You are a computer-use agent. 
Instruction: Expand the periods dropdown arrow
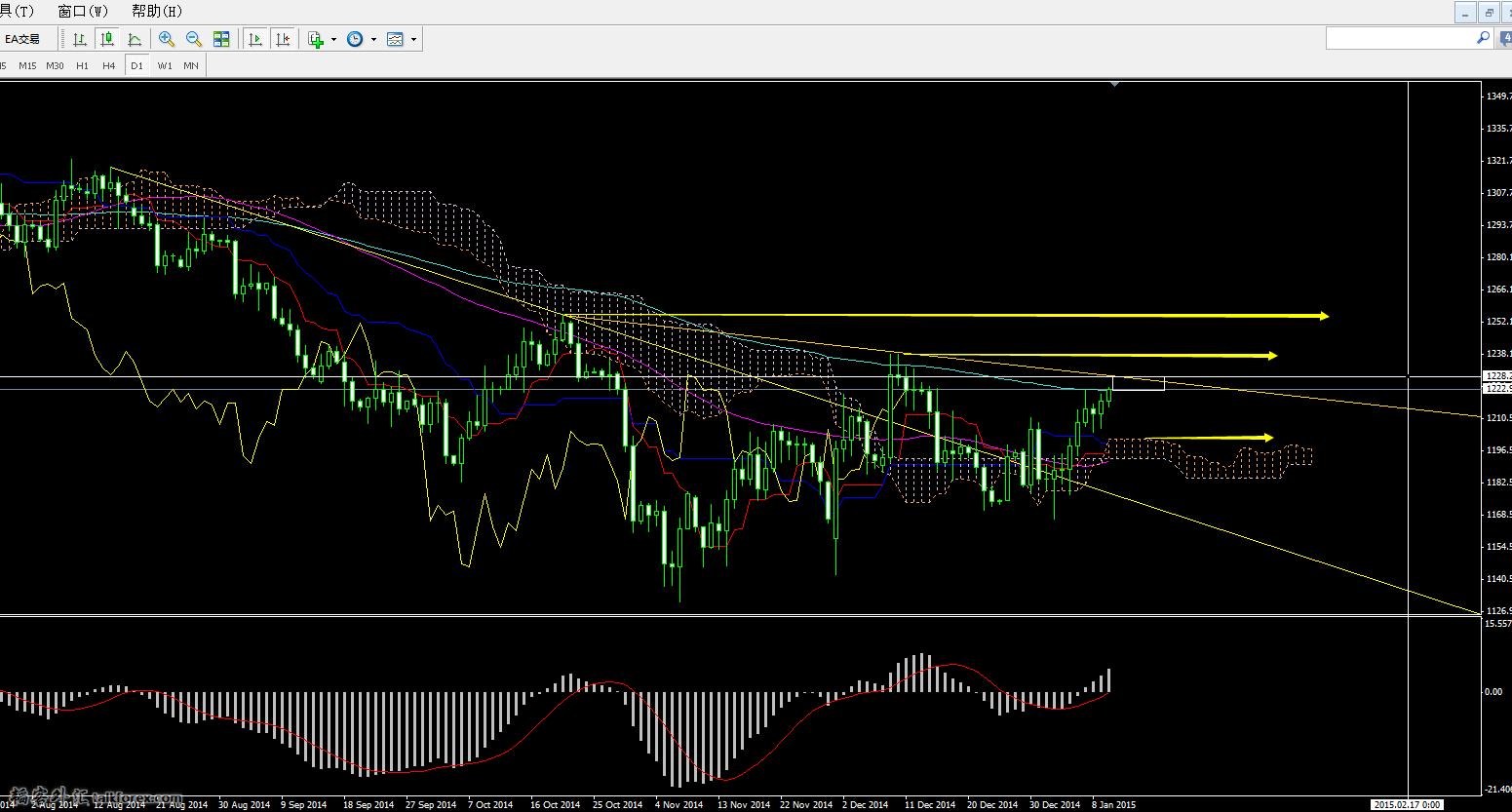point(373,40)
